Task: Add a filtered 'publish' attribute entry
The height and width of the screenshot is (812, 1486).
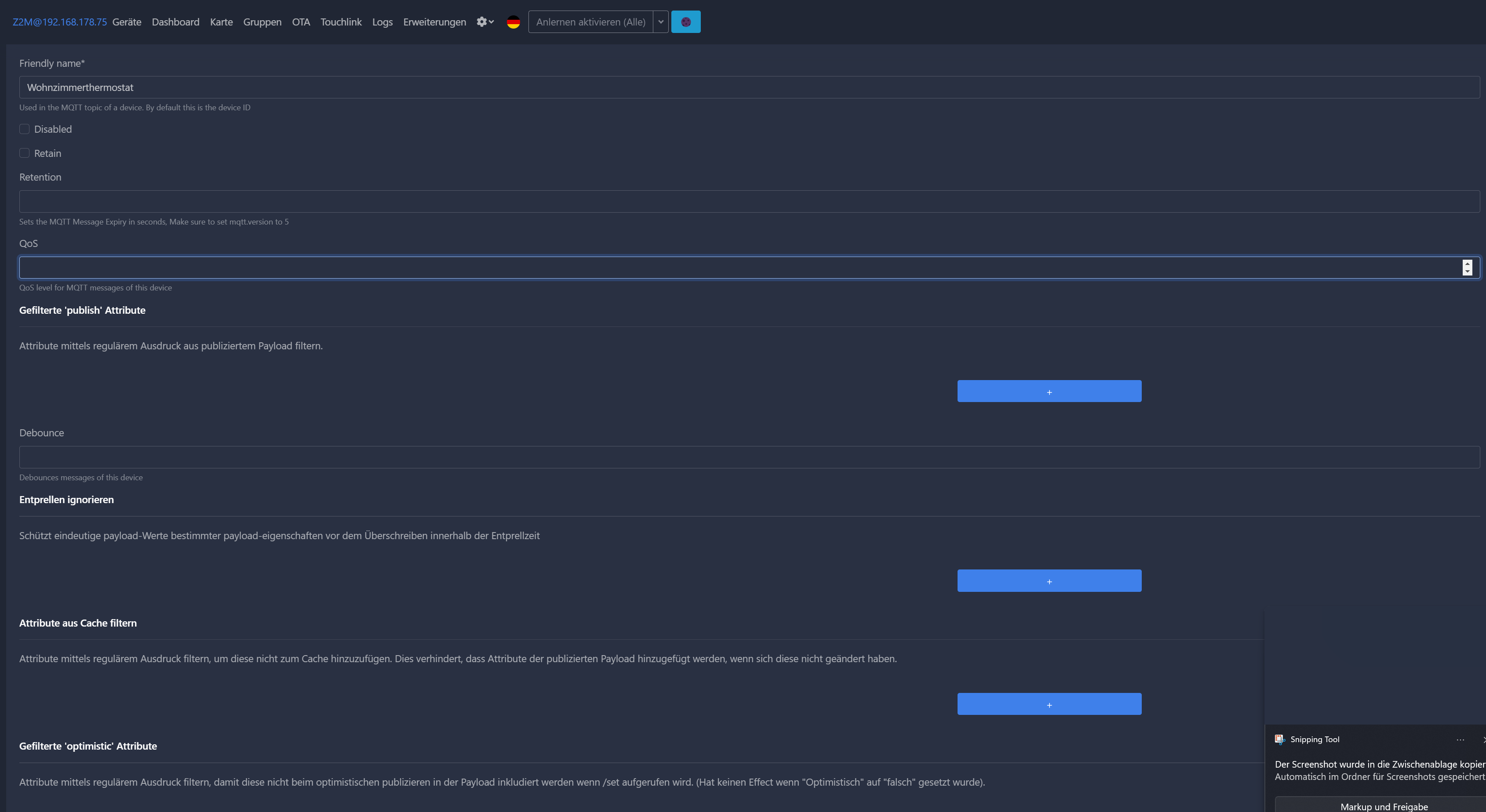Action: click(1049, 391)
